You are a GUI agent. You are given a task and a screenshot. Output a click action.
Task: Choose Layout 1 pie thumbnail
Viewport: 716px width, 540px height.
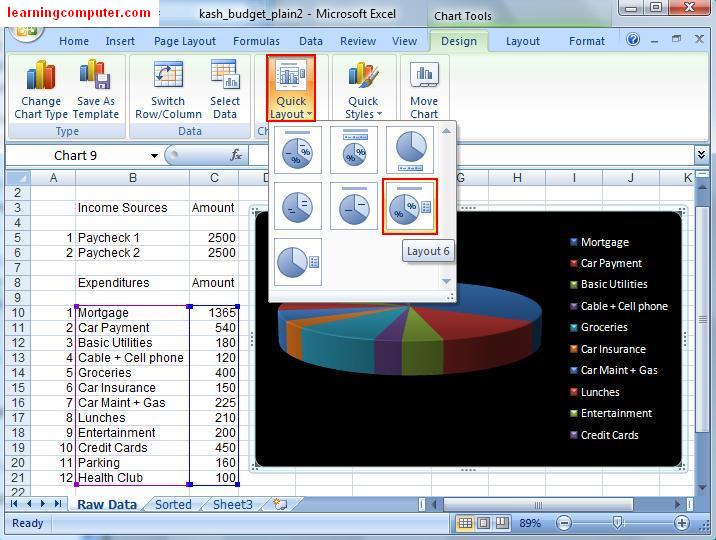[x=298, y=150]
